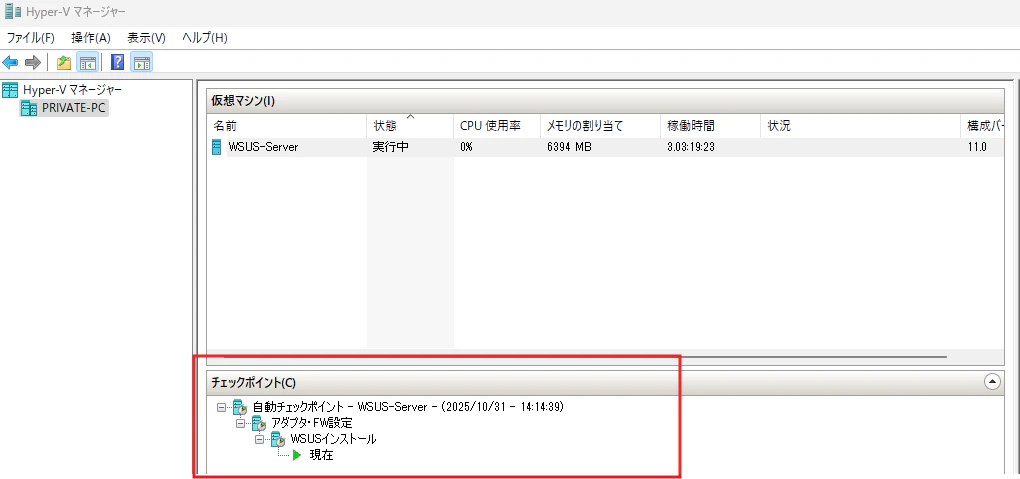The height and width of the screenshot is (479, 1020).
Task: Open the ヘルプ(H) menu
Action: pos(205,38)
